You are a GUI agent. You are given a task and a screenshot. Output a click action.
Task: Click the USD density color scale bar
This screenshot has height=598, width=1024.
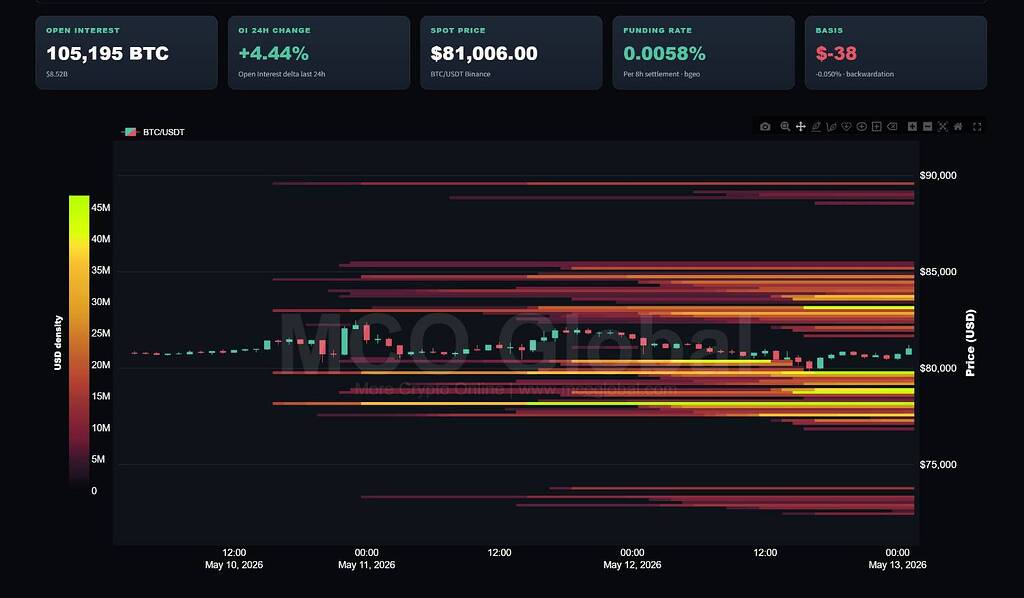click(x=79, y=343)
